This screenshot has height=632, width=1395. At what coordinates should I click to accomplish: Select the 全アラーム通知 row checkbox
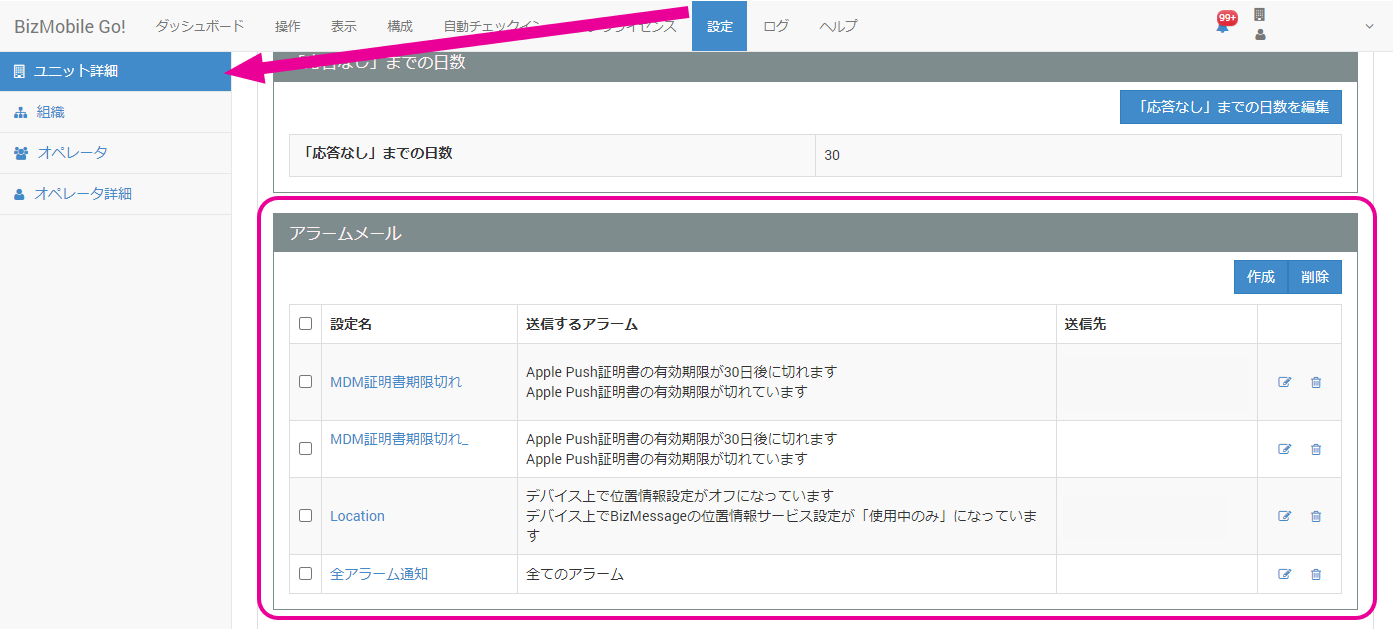(x=306, y=574)
